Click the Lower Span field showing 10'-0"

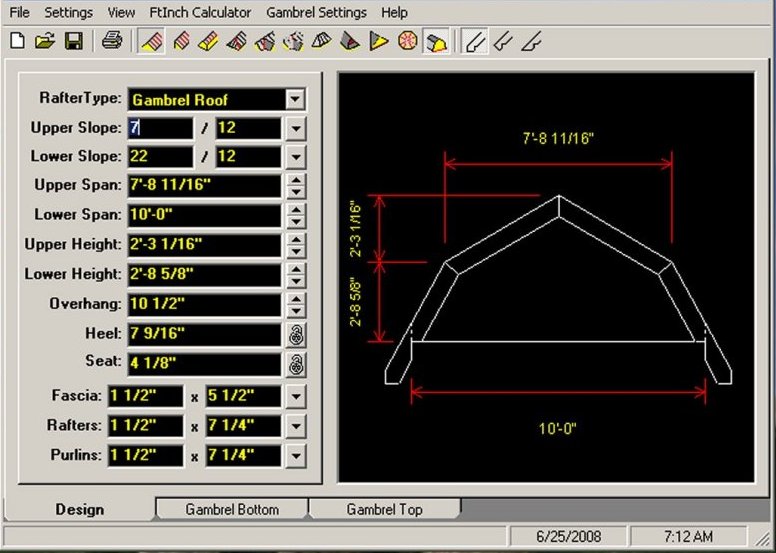pyautogui.click(x=204, y=216)
